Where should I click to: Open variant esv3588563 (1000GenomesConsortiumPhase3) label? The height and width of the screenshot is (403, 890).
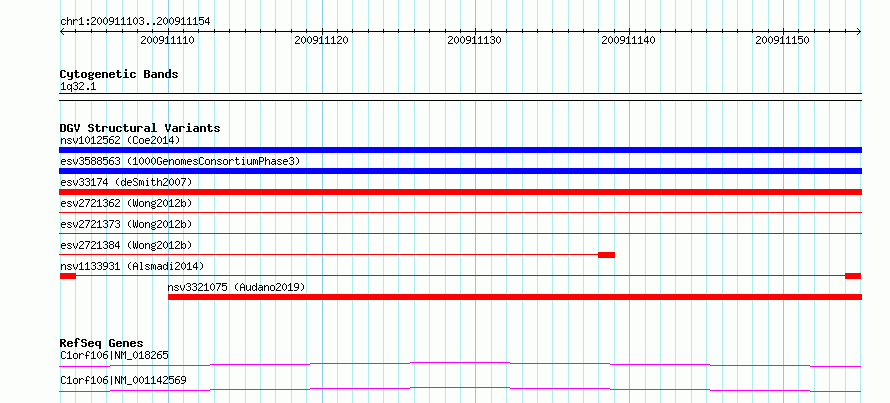180,161
